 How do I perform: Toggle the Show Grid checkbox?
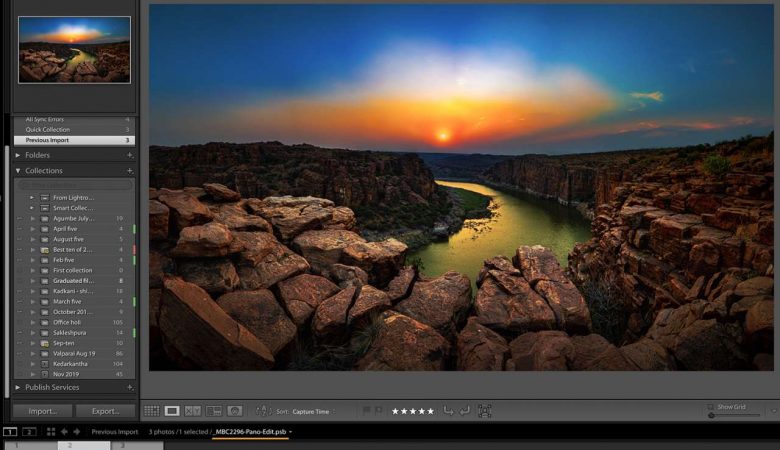point(710,406)
